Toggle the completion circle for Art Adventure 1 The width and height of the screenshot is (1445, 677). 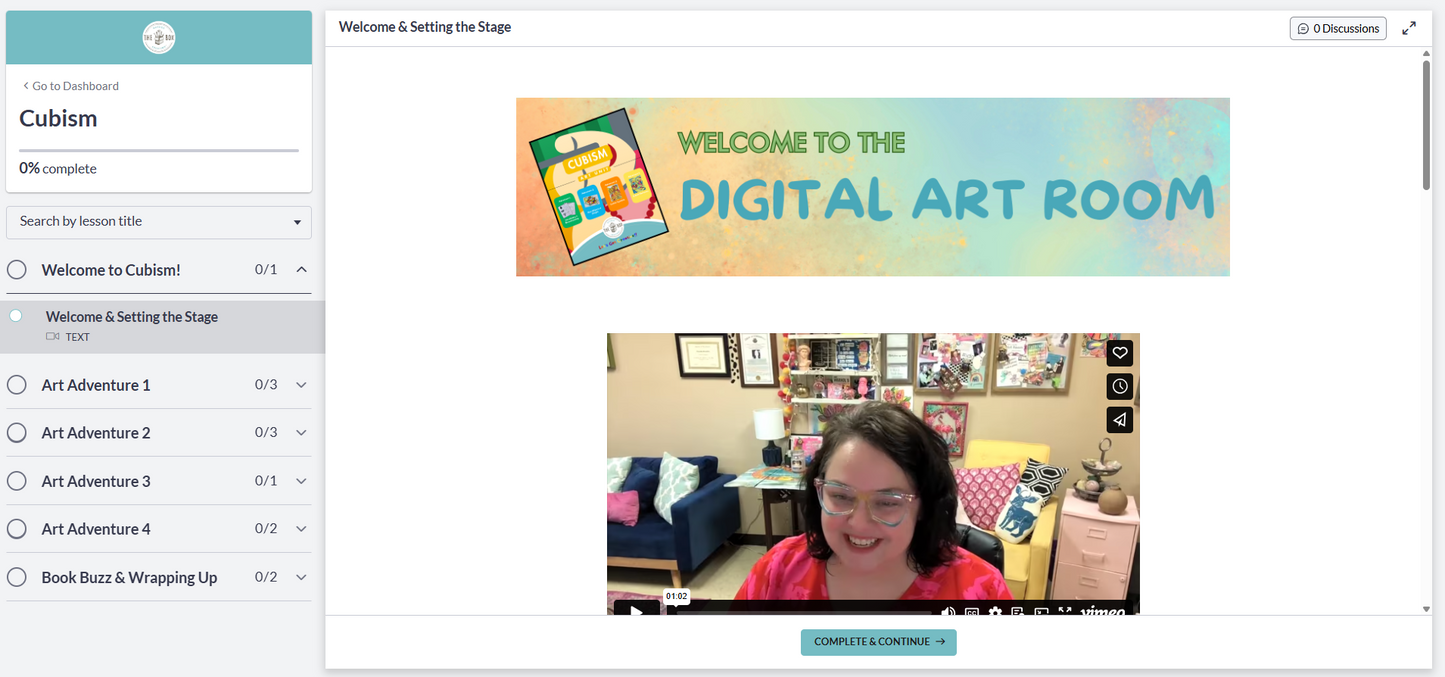coord(16,384)
